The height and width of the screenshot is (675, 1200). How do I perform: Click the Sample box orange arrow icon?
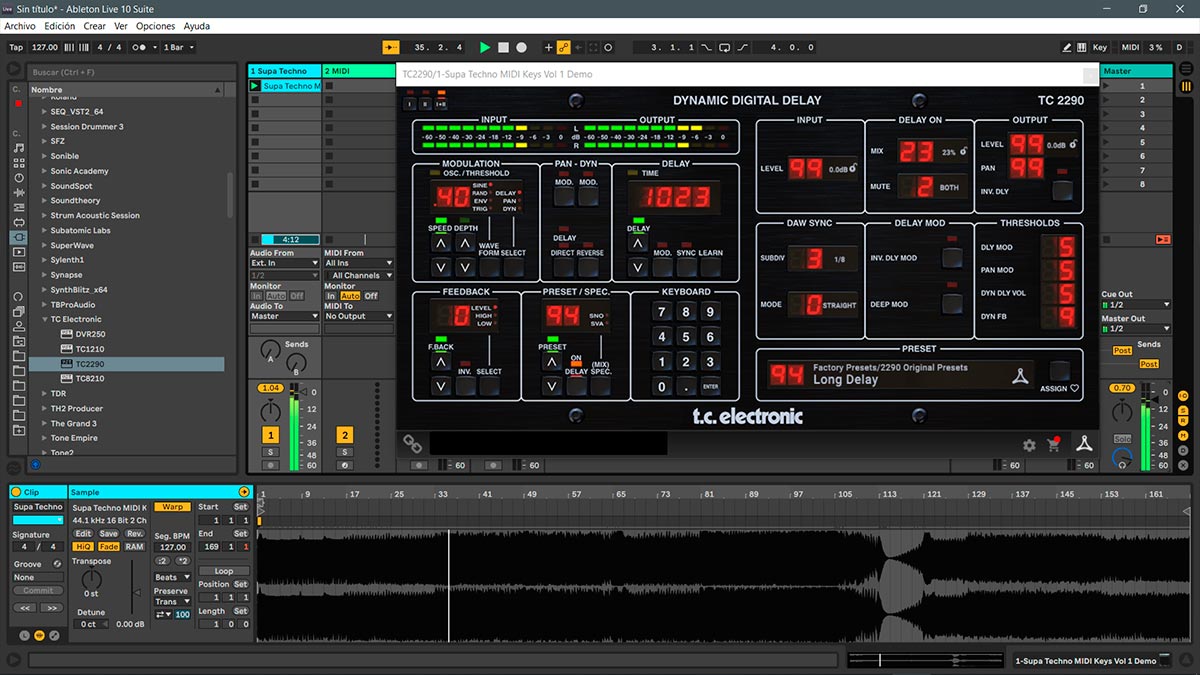point(244,492)
